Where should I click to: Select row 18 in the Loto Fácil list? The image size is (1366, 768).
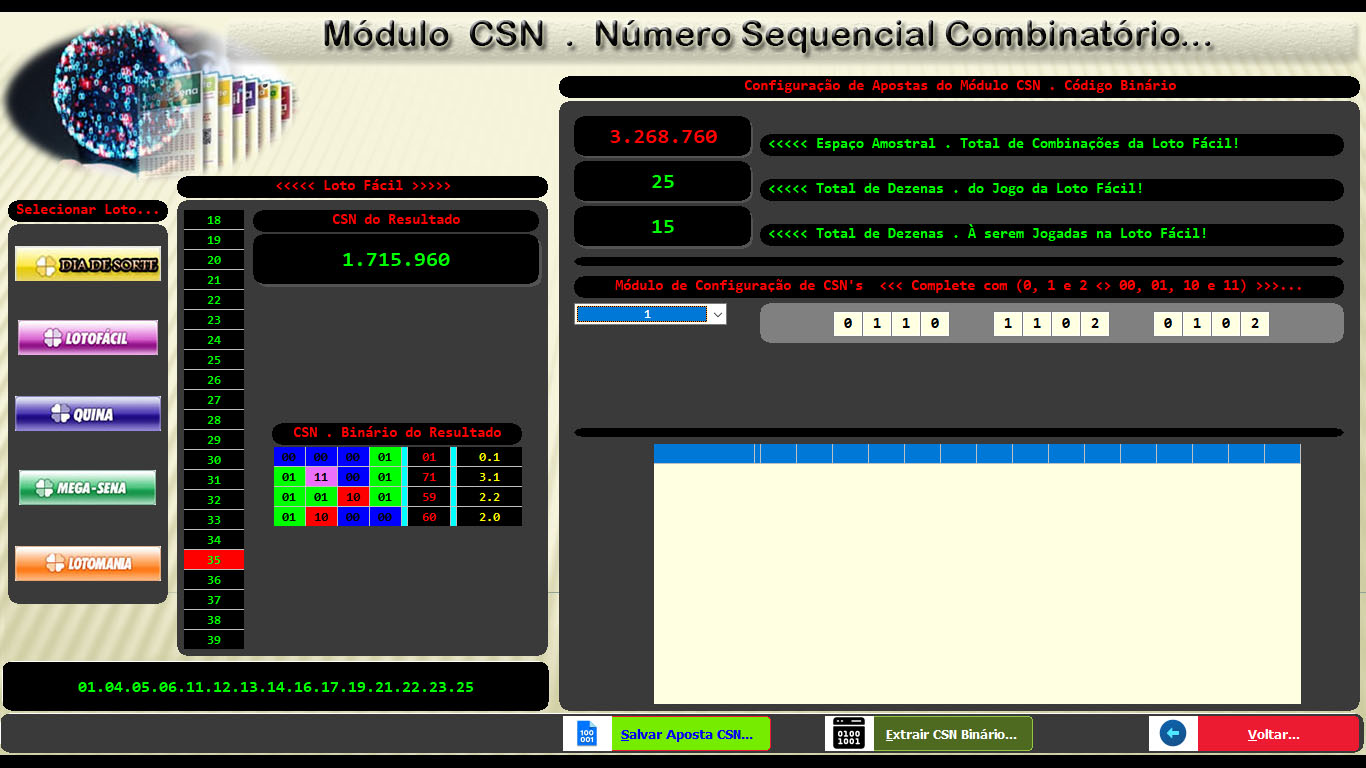[214, 220]
